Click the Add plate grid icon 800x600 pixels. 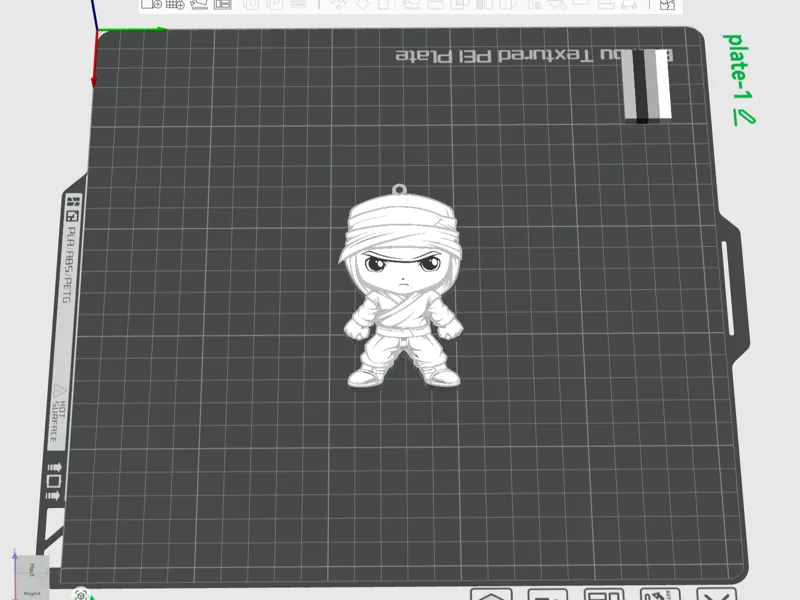175,4
